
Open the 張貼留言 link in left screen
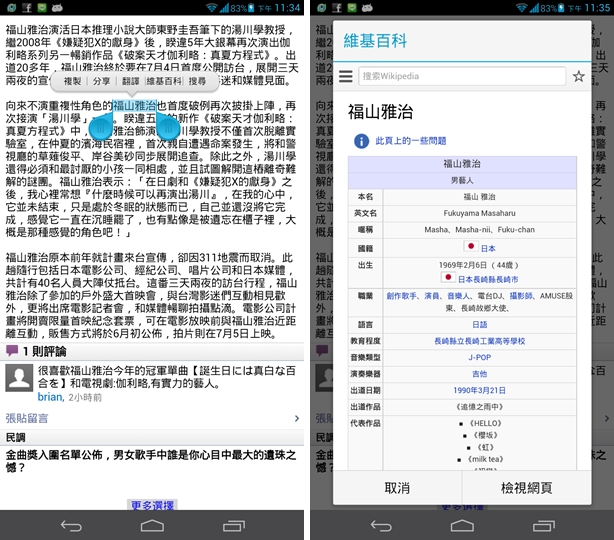pyautogui.click(x=27, y=418)
